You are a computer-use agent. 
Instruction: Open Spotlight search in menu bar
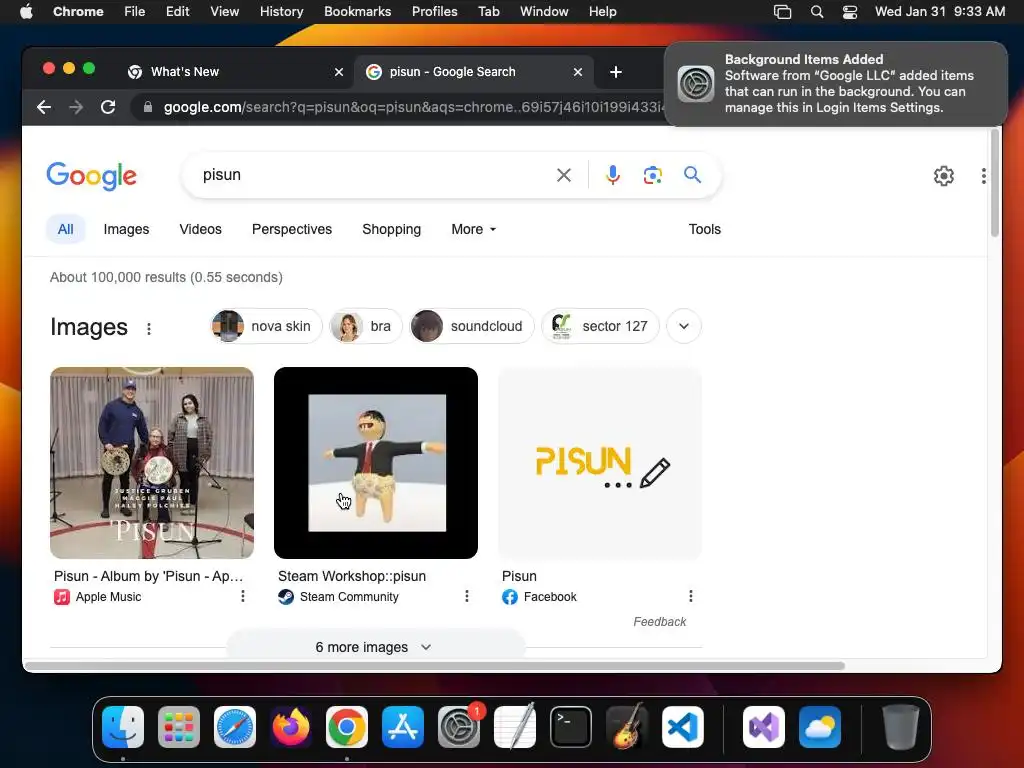(x=816, y=12)
